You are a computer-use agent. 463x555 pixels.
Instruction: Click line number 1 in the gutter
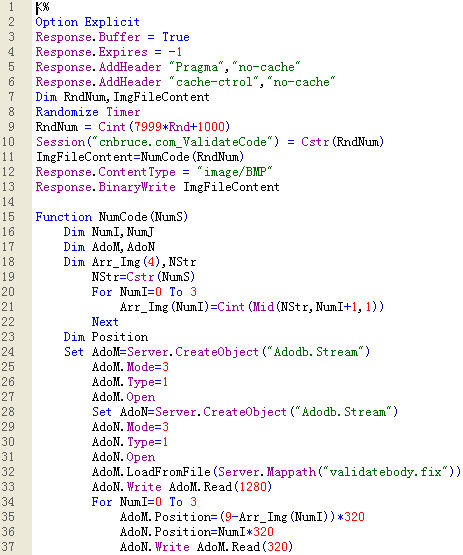click(x=11, y=7)
